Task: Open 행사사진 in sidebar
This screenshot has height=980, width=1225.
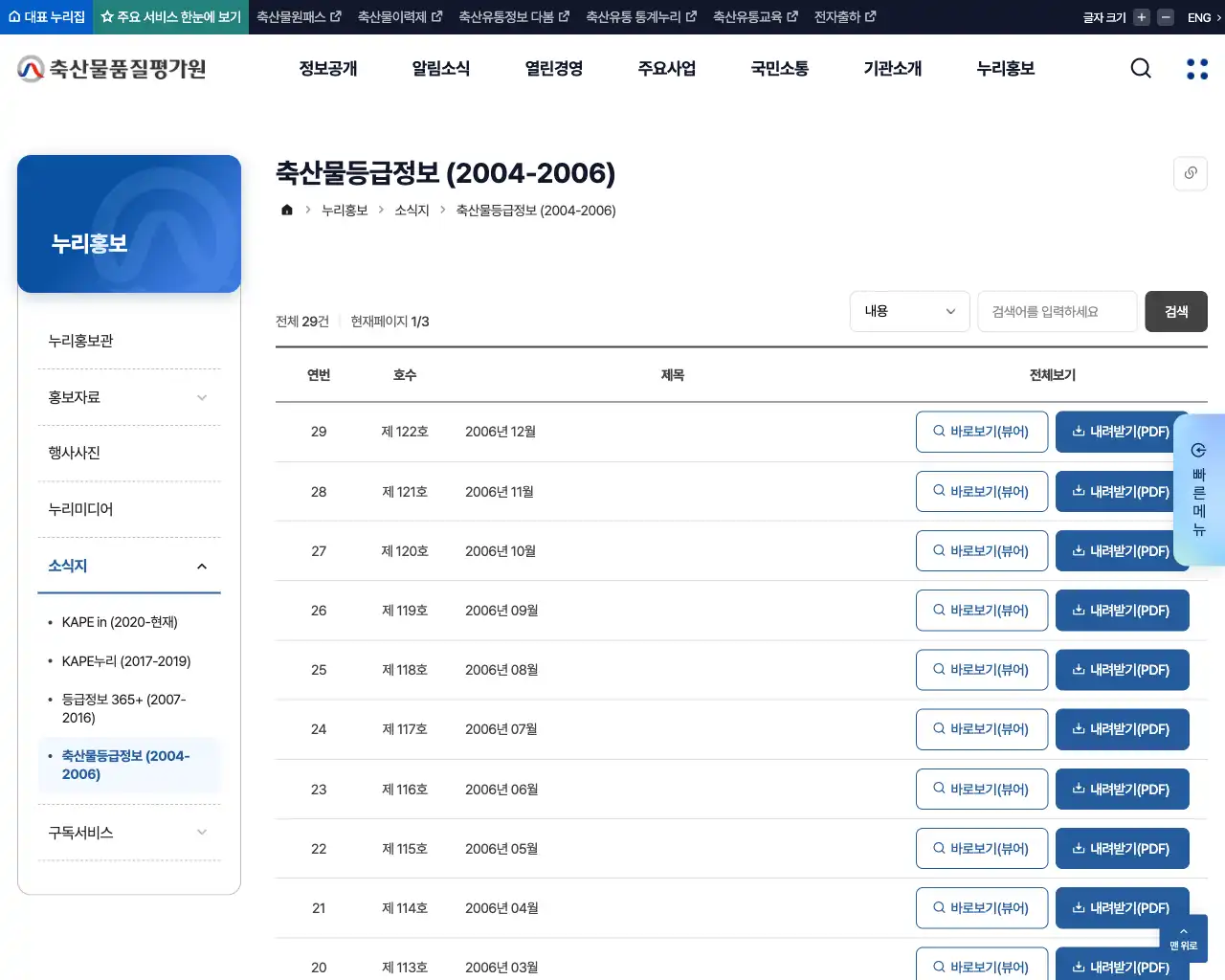Action: pos(129,453)
